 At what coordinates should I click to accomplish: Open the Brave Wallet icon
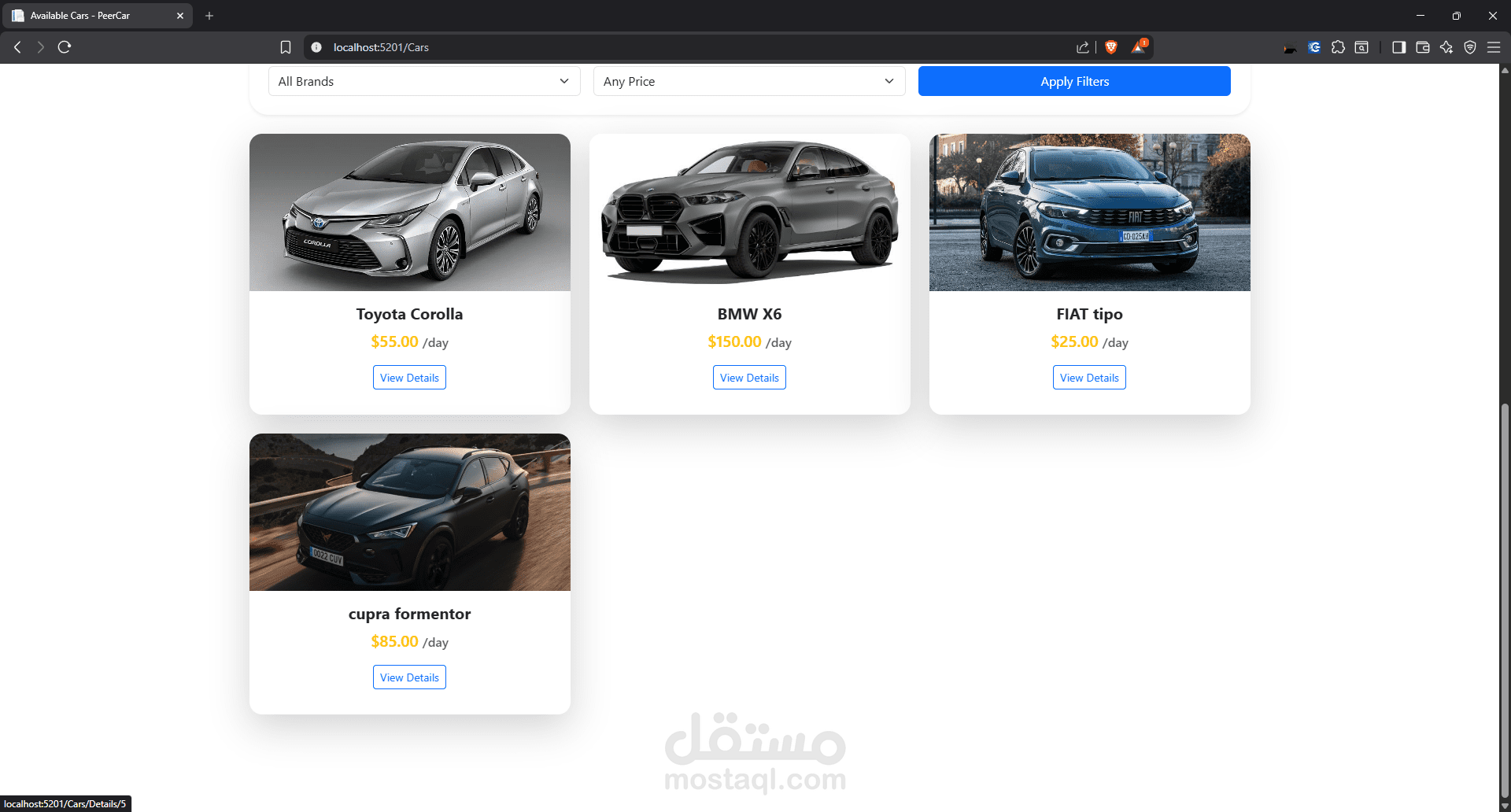point(1423,47)
